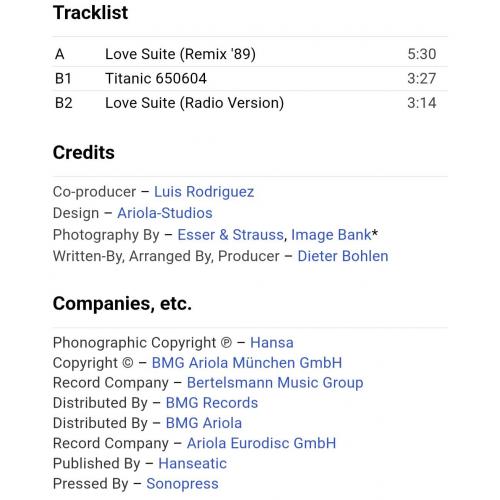Select track A Love Suite (Remix '89)
This screenshot has height=500, width=500.
click(250, 54)
